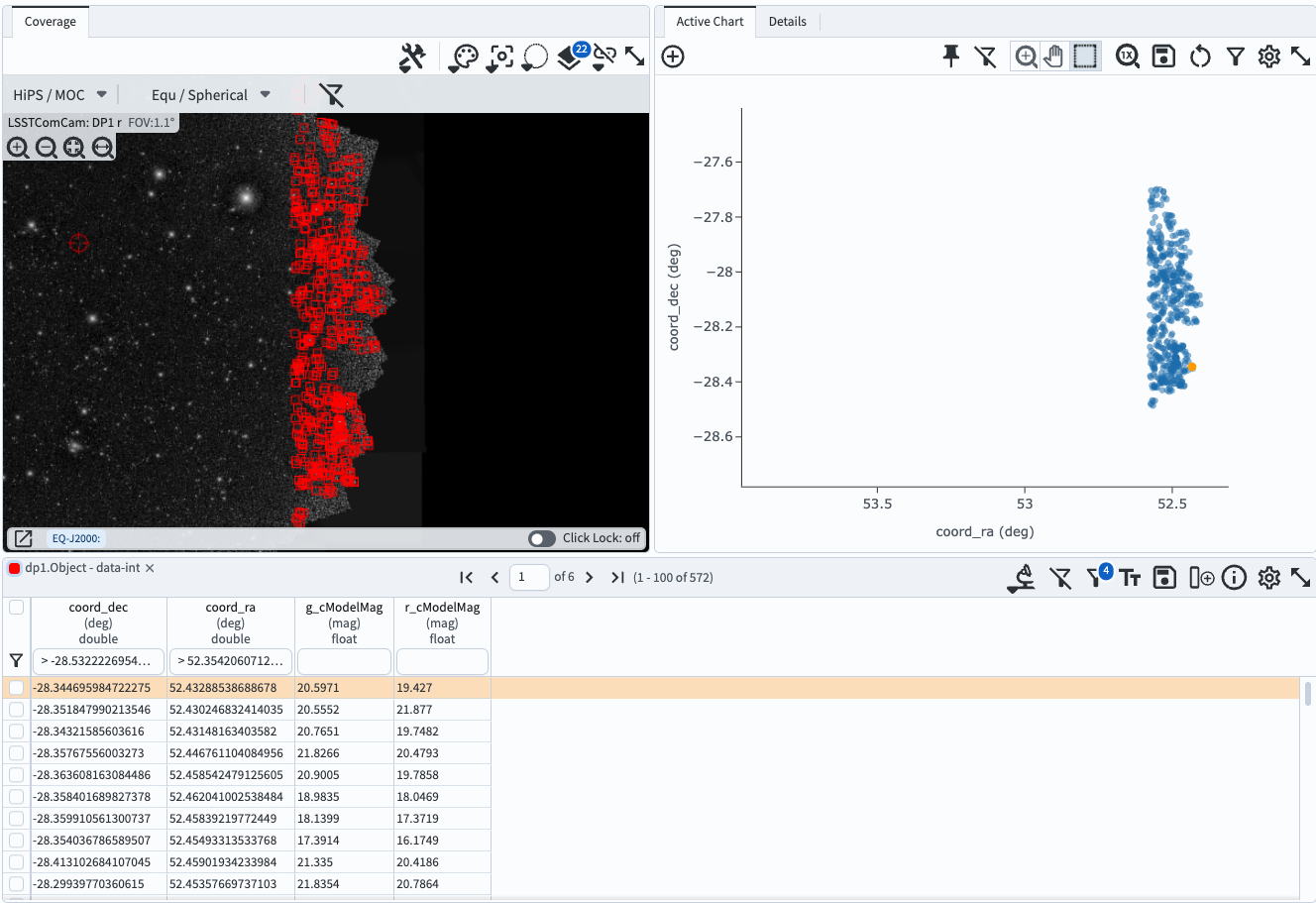Image resolution: width=1316 pixels, height=903 pixels.
Task: Open layers icon with 22 badge
Action: (571, 57)
